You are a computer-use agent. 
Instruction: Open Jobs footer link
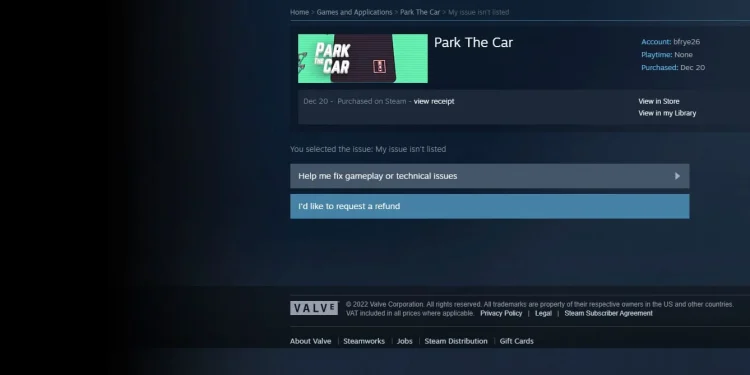point(405,341)
